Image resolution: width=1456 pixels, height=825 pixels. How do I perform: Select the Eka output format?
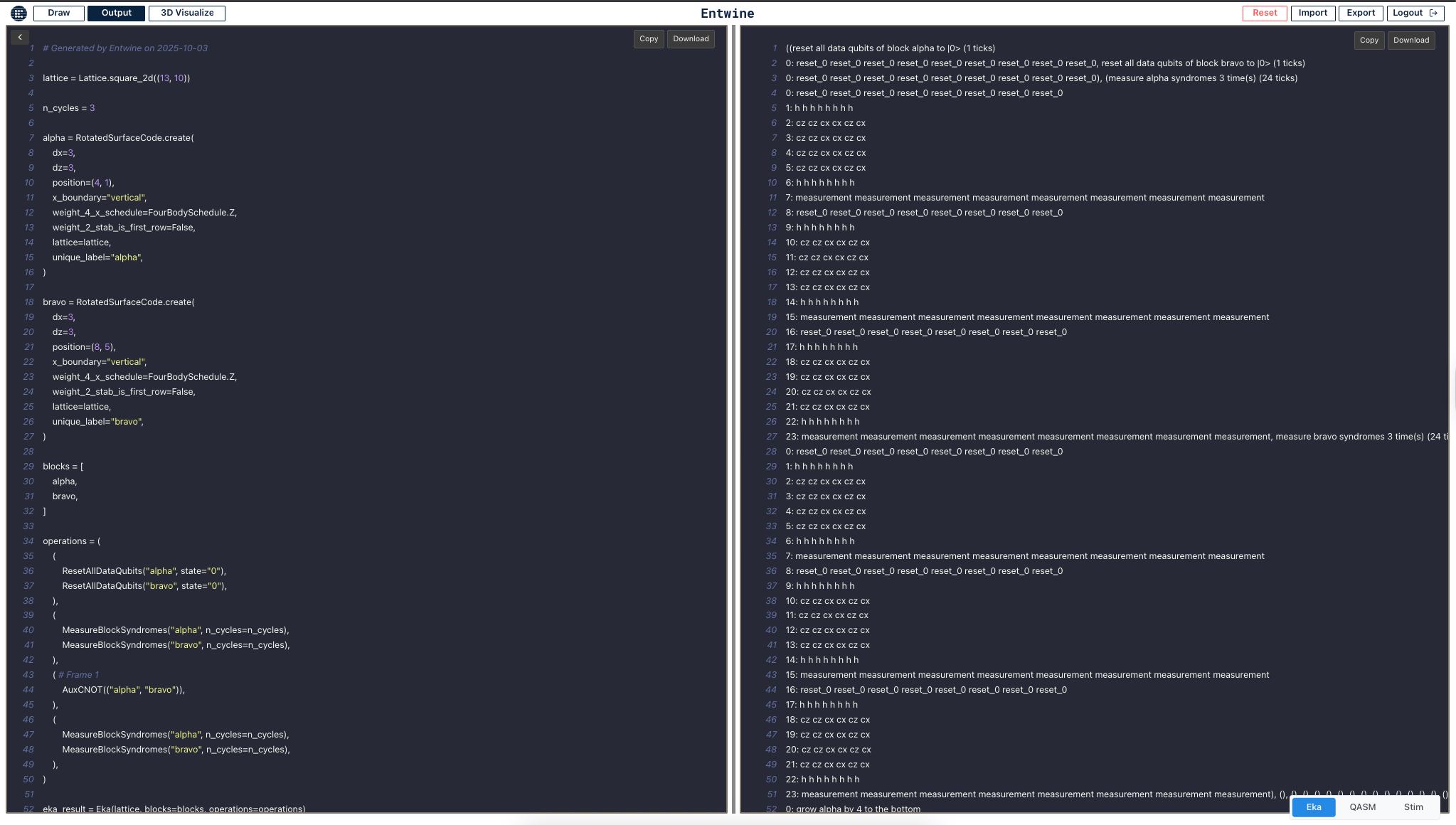[1312, 807]
